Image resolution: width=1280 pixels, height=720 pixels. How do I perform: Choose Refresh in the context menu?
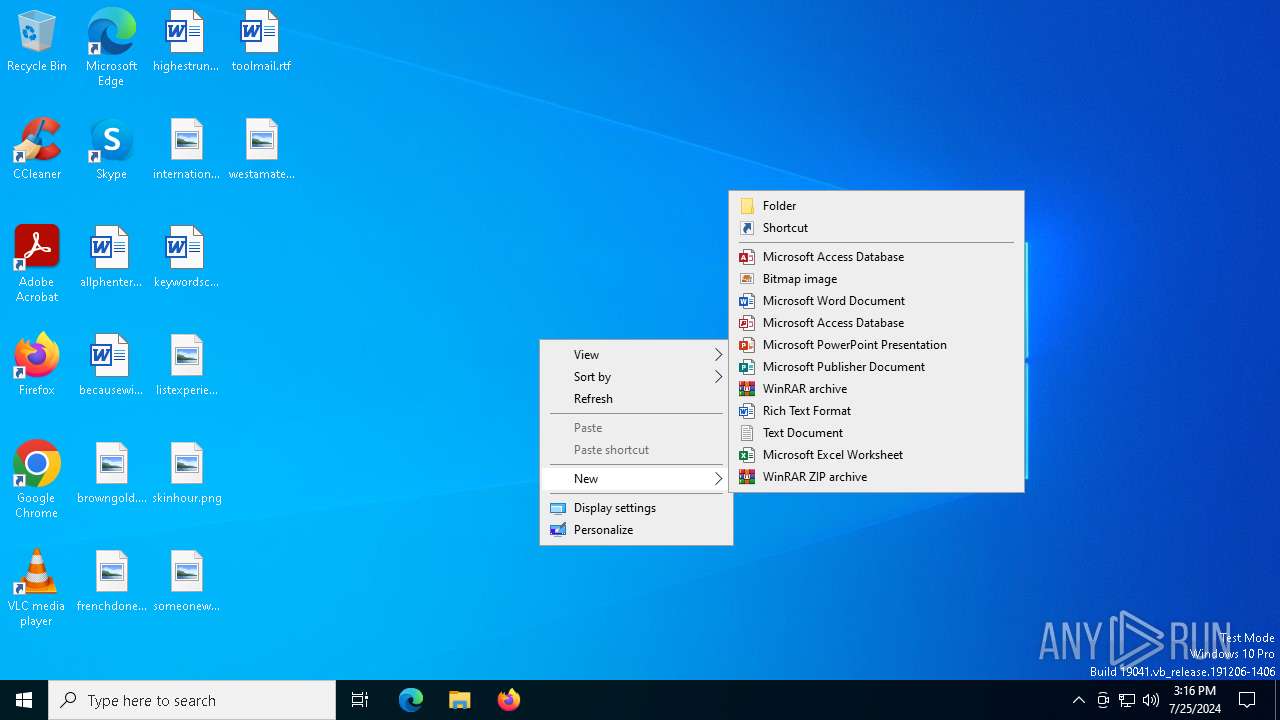click(x=636, y=399)
